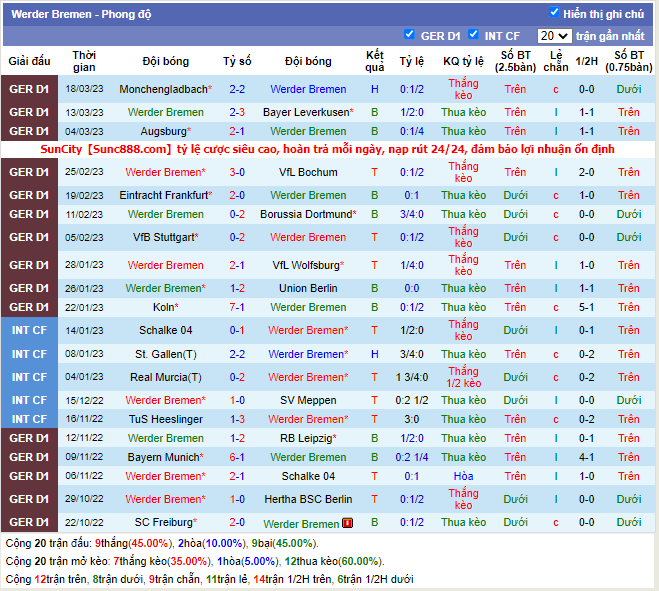This screenshot has width=659, height=591.
Task: Open the SunCity Sunc888.com advertisement link
Action: 328,149
